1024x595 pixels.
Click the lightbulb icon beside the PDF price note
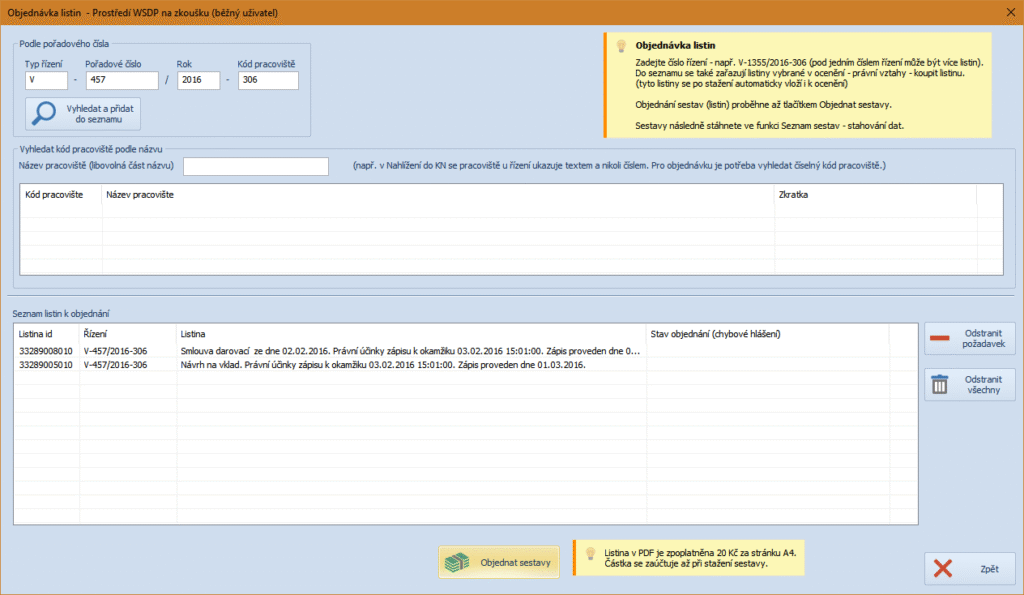590,554
